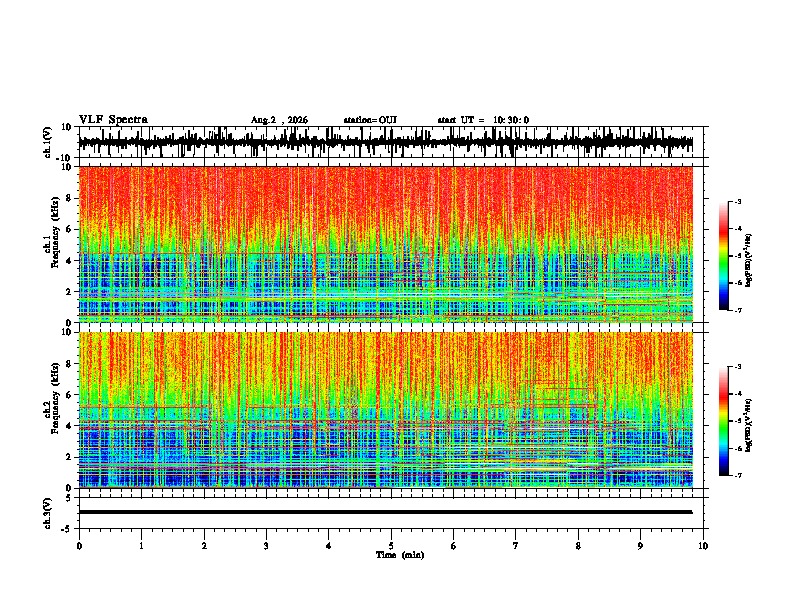Click the "VLF Spectra" plot title

pos(113,120)
